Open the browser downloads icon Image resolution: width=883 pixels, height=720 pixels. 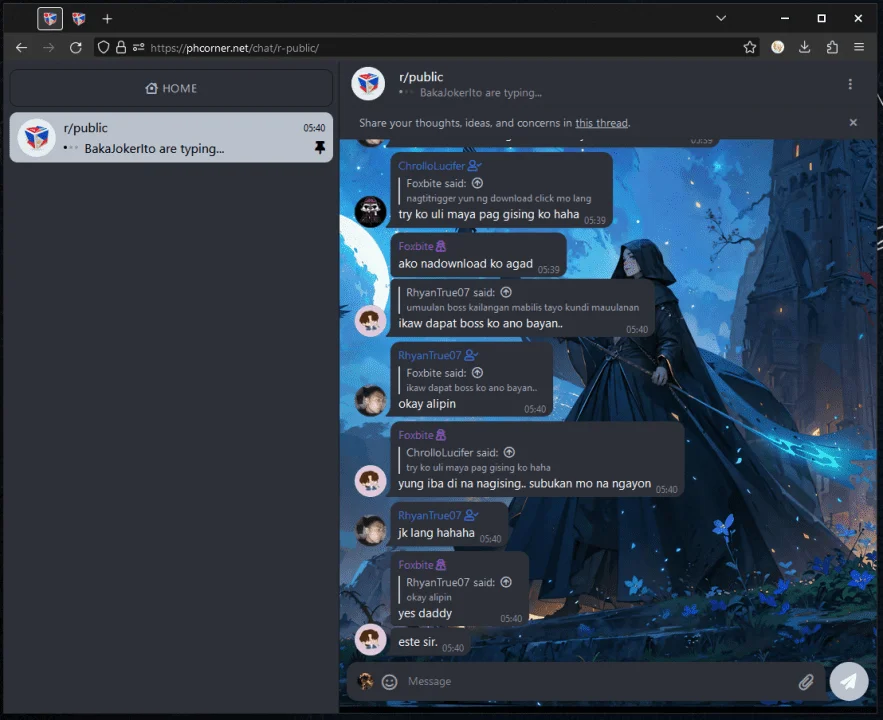coord(805,47)
